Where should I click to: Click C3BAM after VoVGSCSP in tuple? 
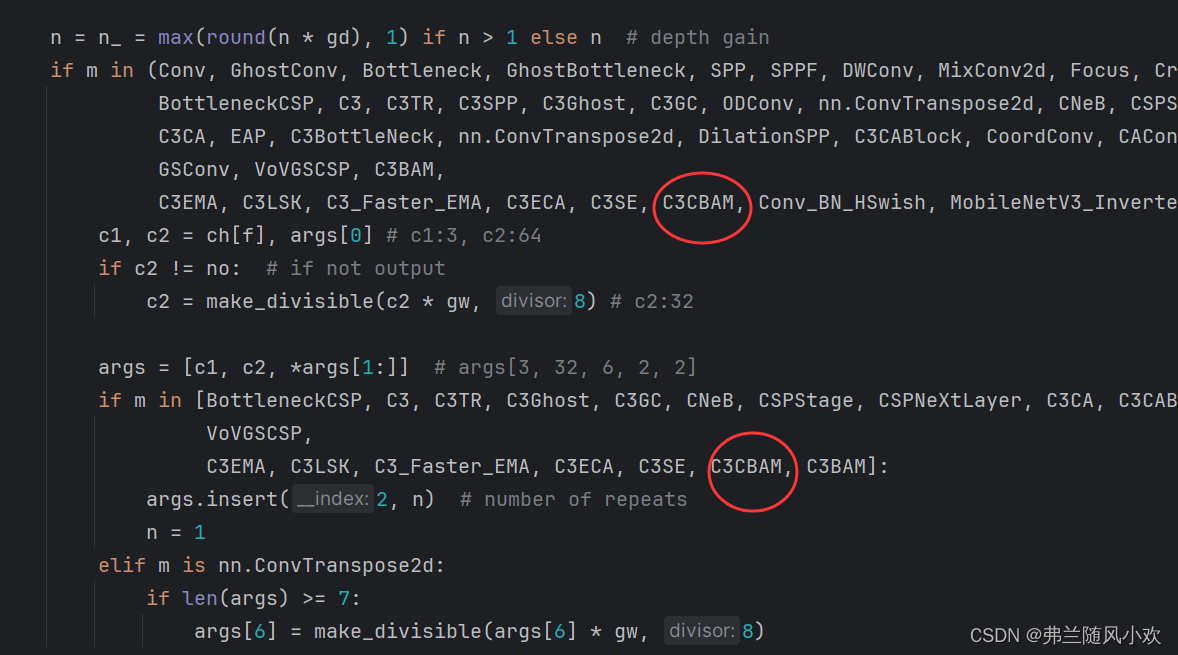(x=404, y=170)
